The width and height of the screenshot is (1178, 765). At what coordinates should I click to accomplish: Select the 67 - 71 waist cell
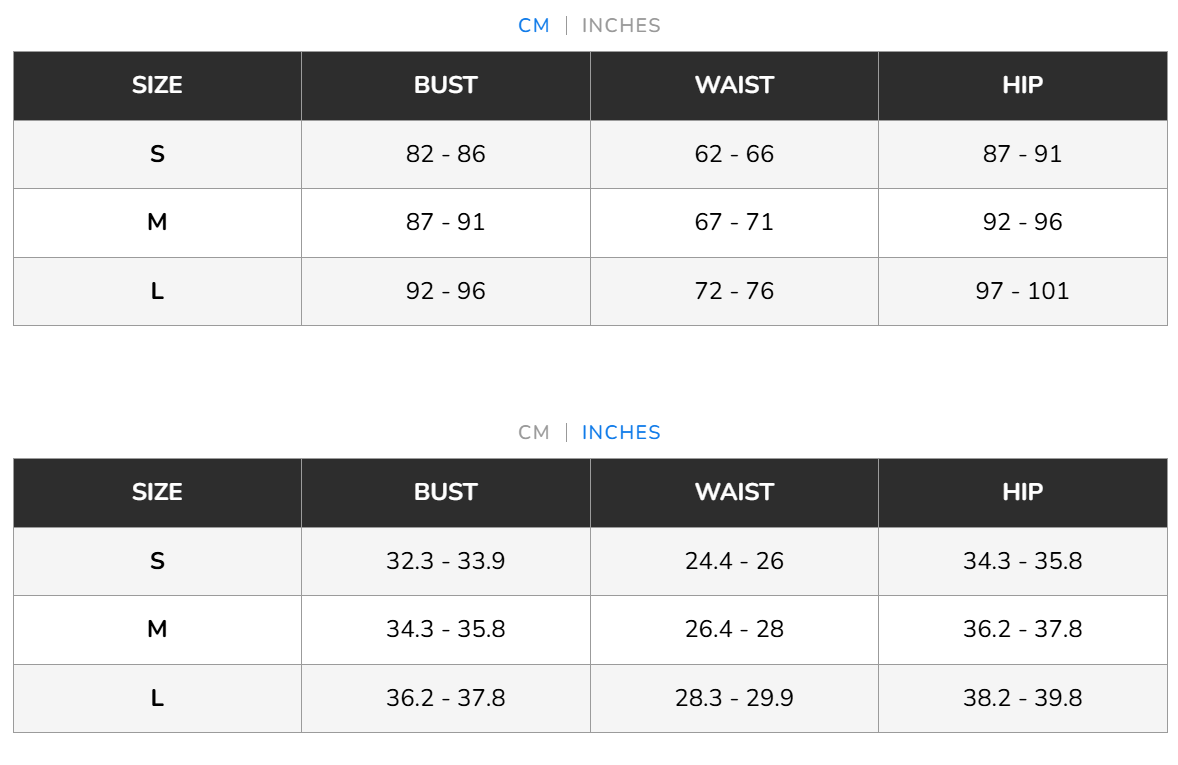pos(734,222)
